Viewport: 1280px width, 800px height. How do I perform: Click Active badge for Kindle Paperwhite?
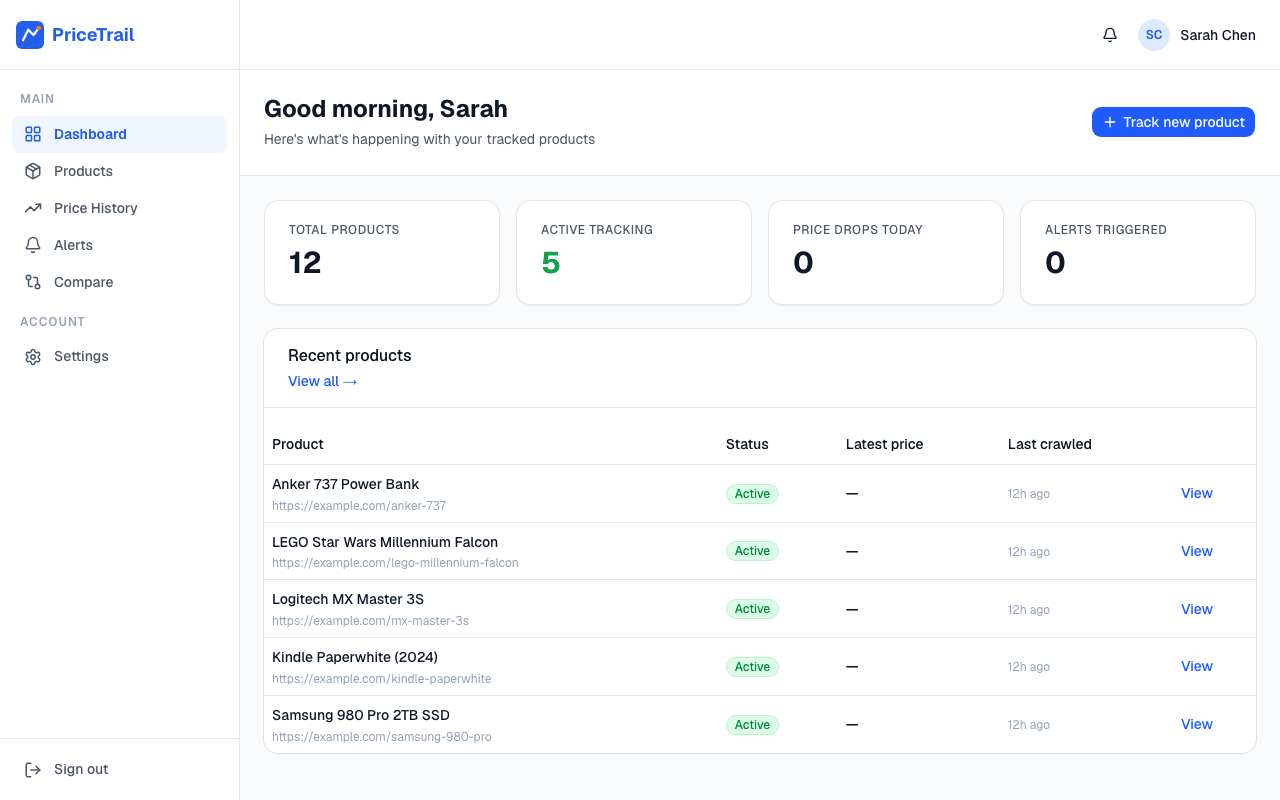pyautogui.click(x=752, y=667)
